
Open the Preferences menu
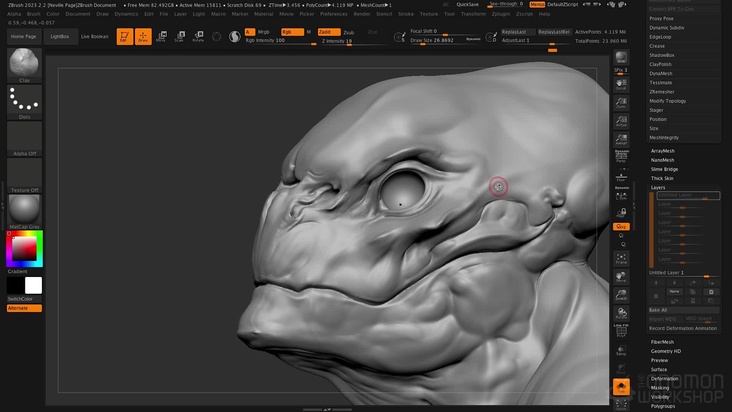pyautogui.click(x=333, y=14)
